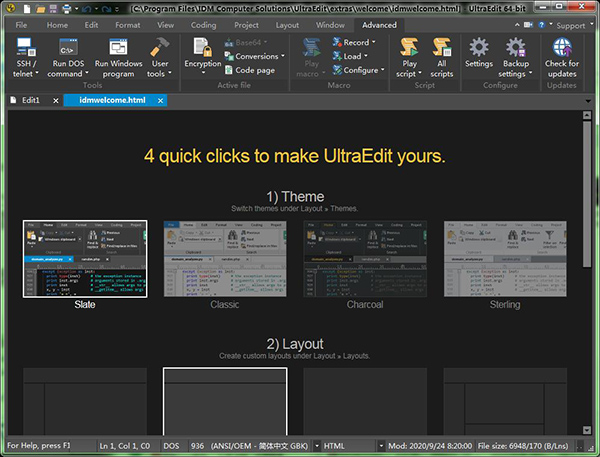Click the Play script icon
600x457 pixels.
click(409, 47)
